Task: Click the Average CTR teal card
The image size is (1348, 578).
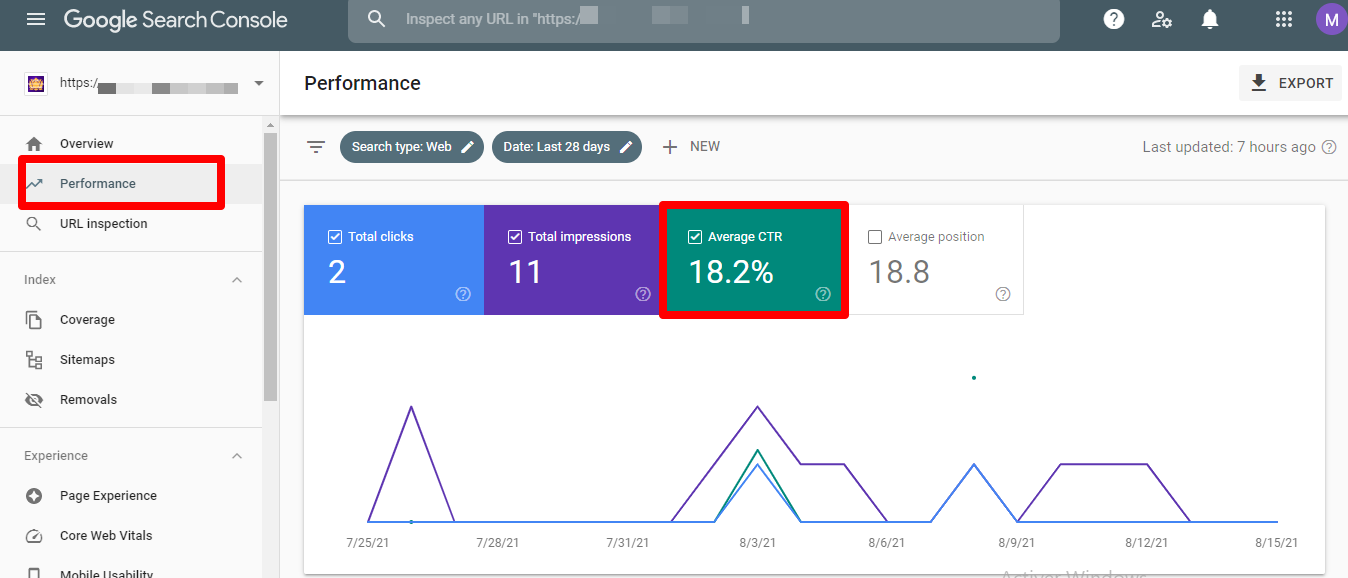Action: 753,261
